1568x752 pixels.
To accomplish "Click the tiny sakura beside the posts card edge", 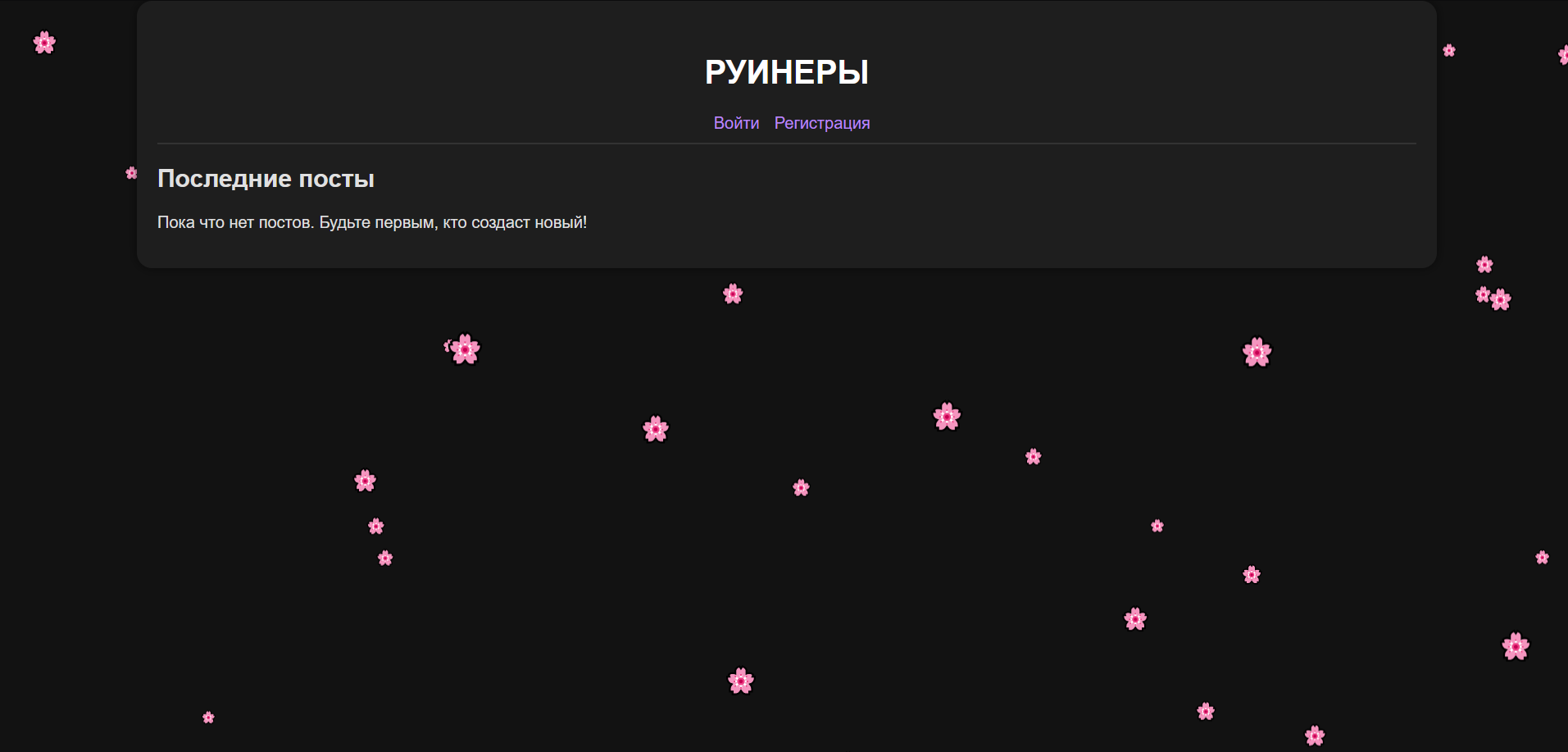I will click(131, 173).
